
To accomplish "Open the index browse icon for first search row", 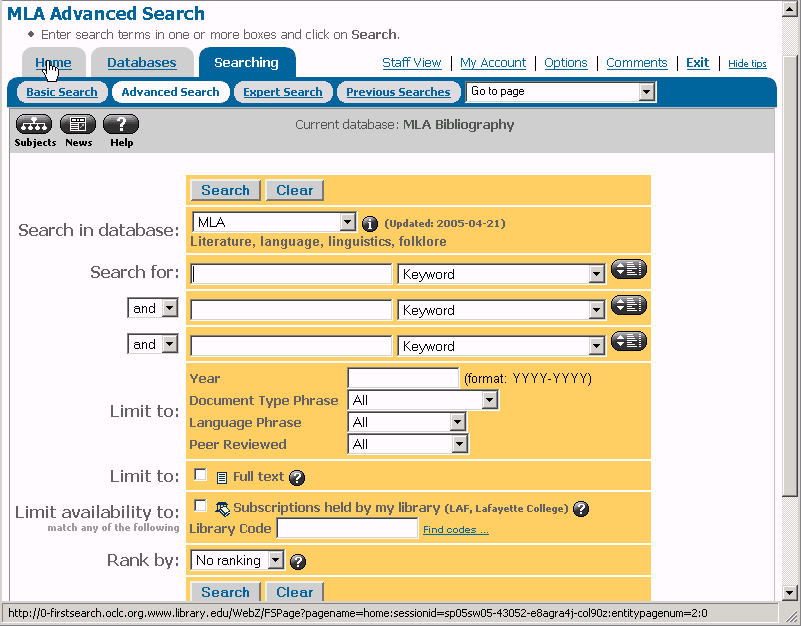I will click(x=629, y=269).
